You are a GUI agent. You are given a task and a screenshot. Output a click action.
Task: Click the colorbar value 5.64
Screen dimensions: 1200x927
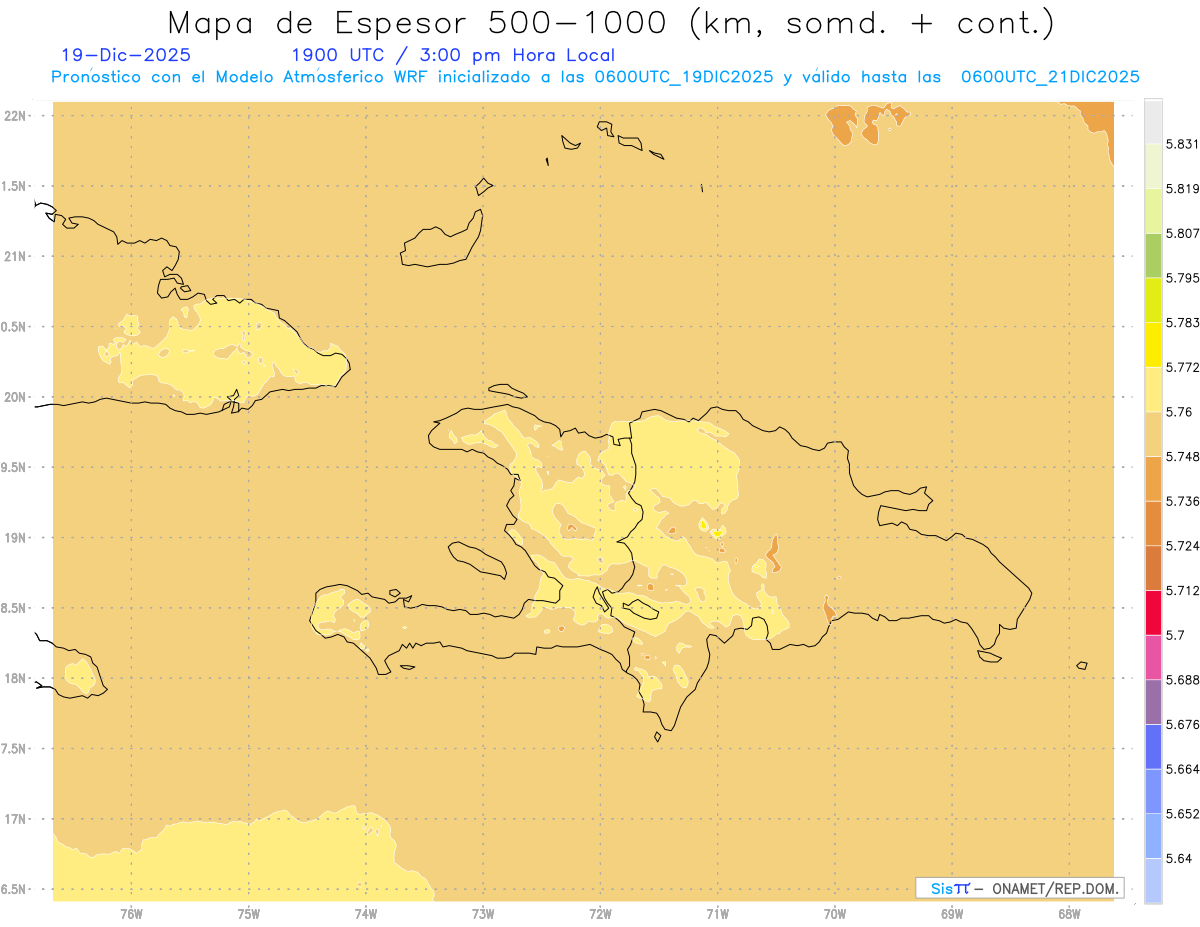(1179, 858)
